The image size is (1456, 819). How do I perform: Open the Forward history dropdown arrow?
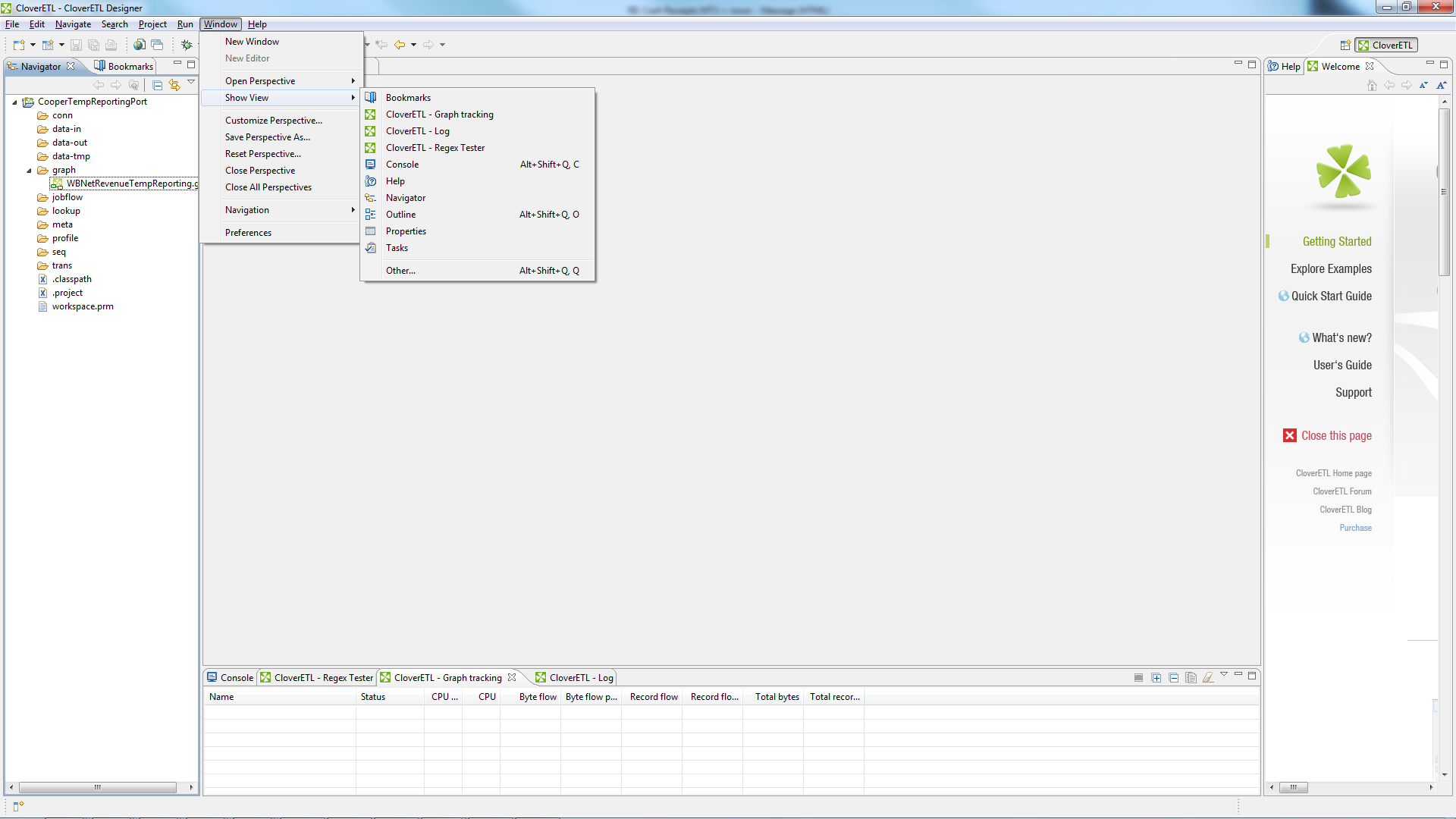point(442,45)
